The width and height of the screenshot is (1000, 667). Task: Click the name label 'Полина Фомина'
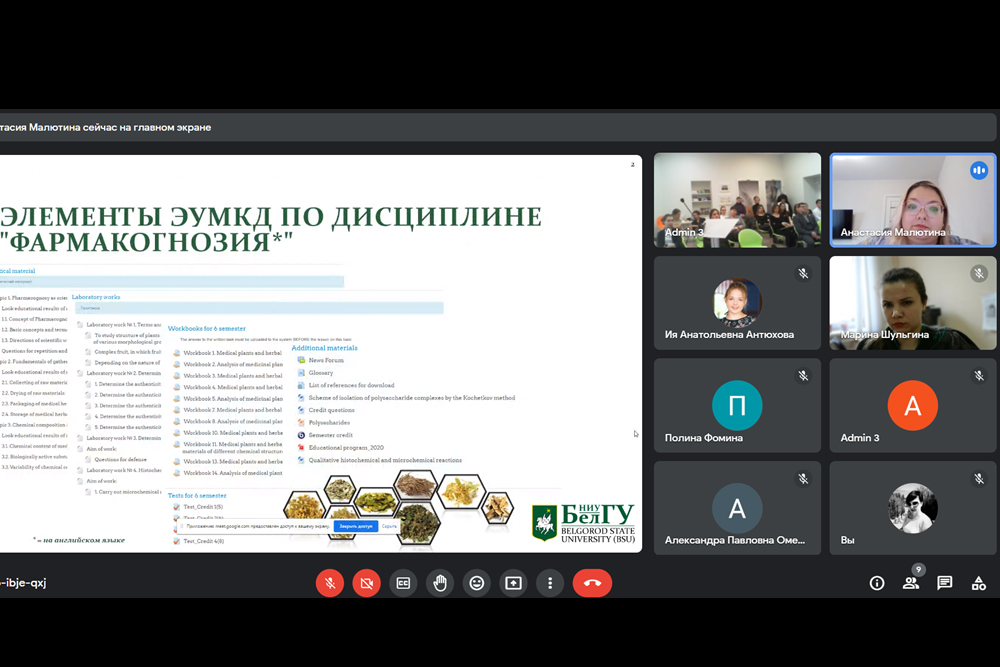[x=703, y=438]
